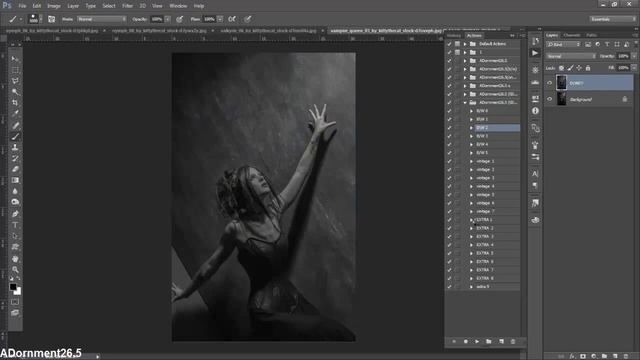Select the History Brush tool
Viewport: 640px width, 360px height.
pos(15,158)
